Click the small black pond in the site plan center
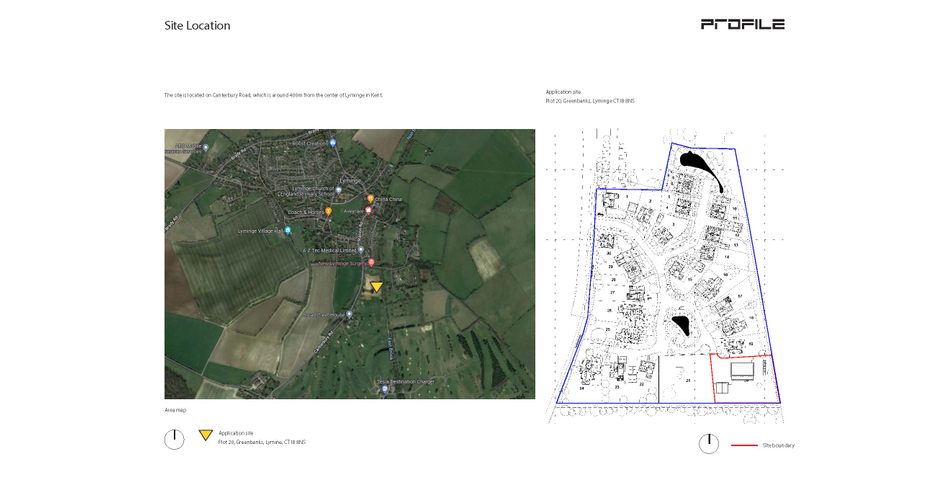 coord(682,325)
